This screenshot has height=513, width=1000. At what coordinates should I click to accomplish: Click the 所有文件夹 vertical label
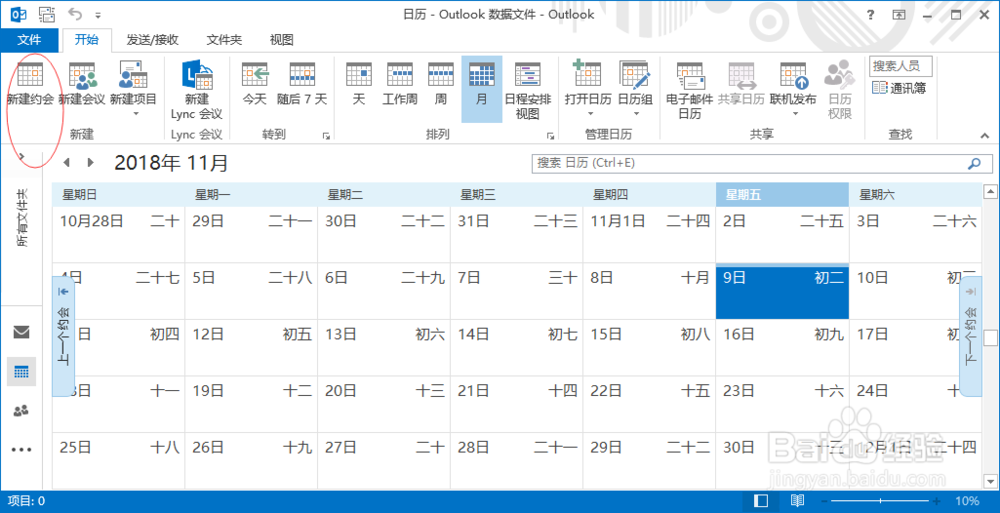point(22,218)
